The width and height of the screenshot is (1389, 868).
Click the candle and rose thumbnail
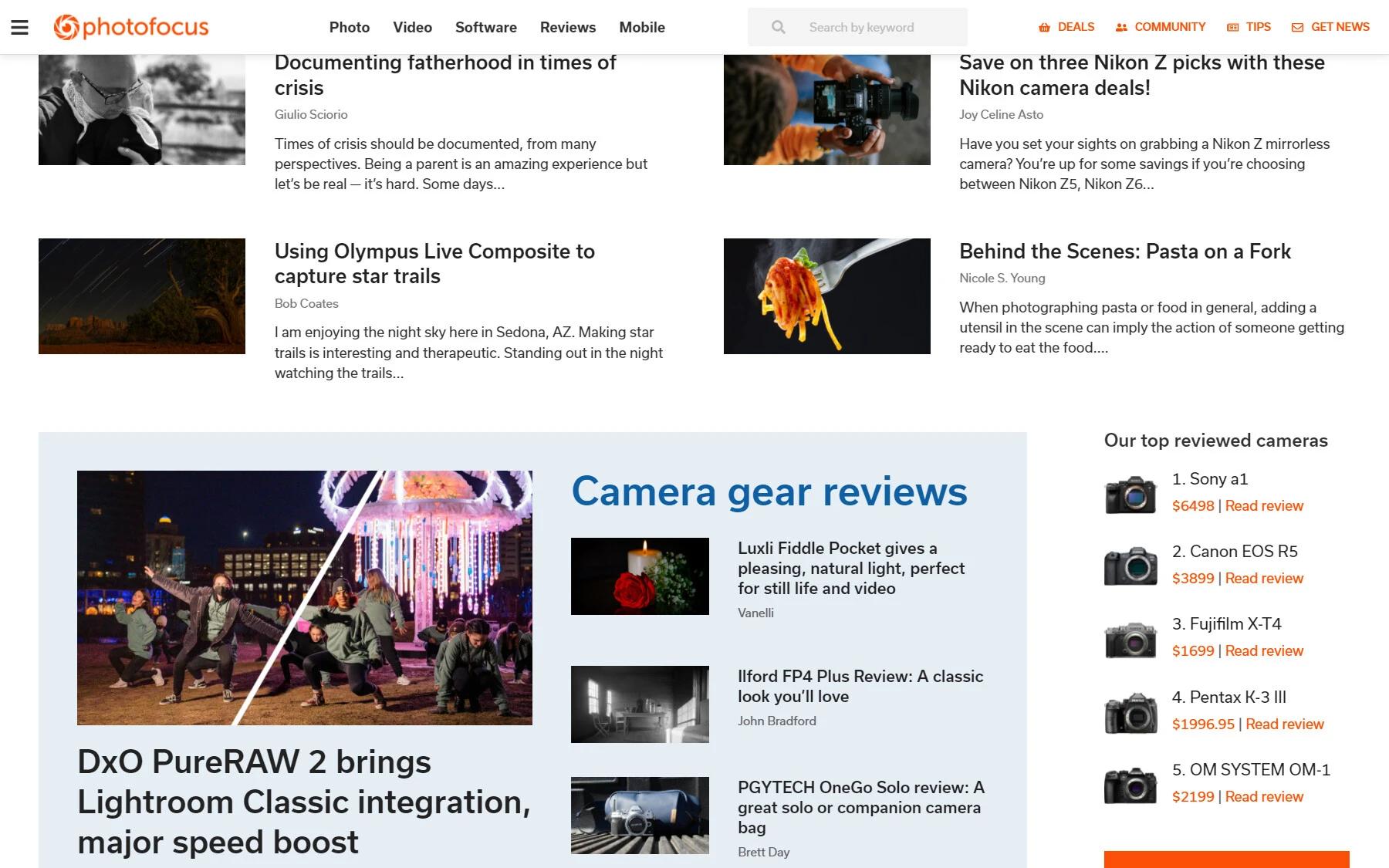click(640, 576)
